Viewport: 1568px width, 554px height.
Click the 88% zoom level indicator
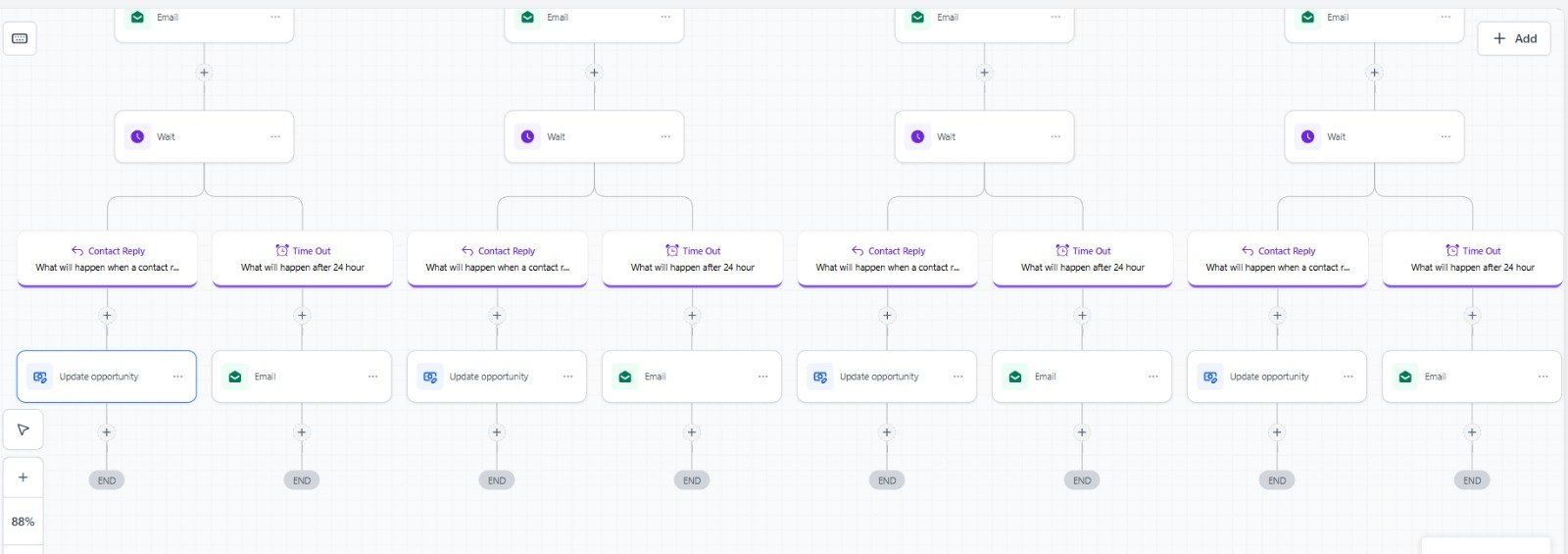(x=23, y=522)
